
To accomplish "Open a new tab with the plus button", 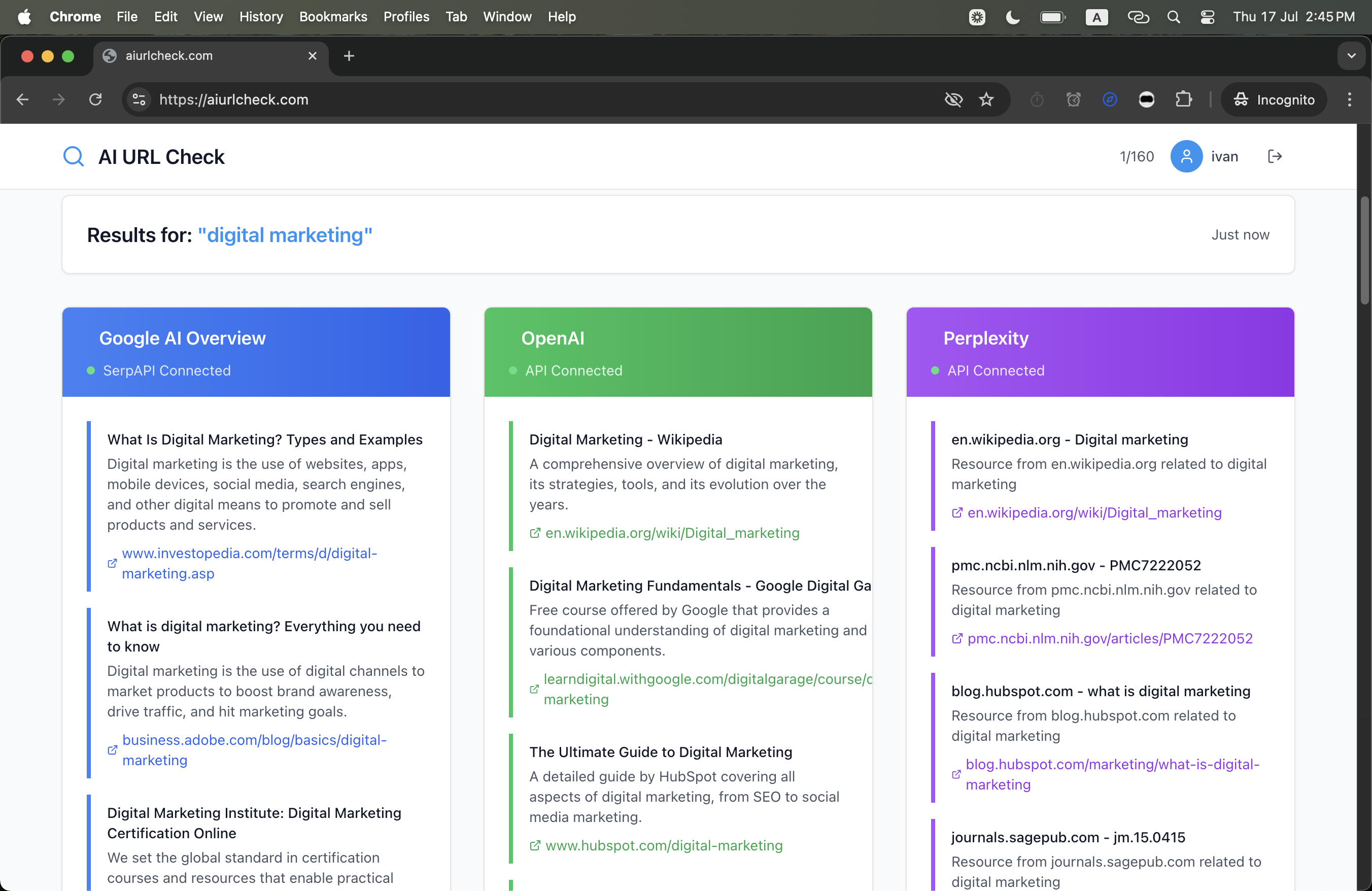I will click(x=349, y=56).
